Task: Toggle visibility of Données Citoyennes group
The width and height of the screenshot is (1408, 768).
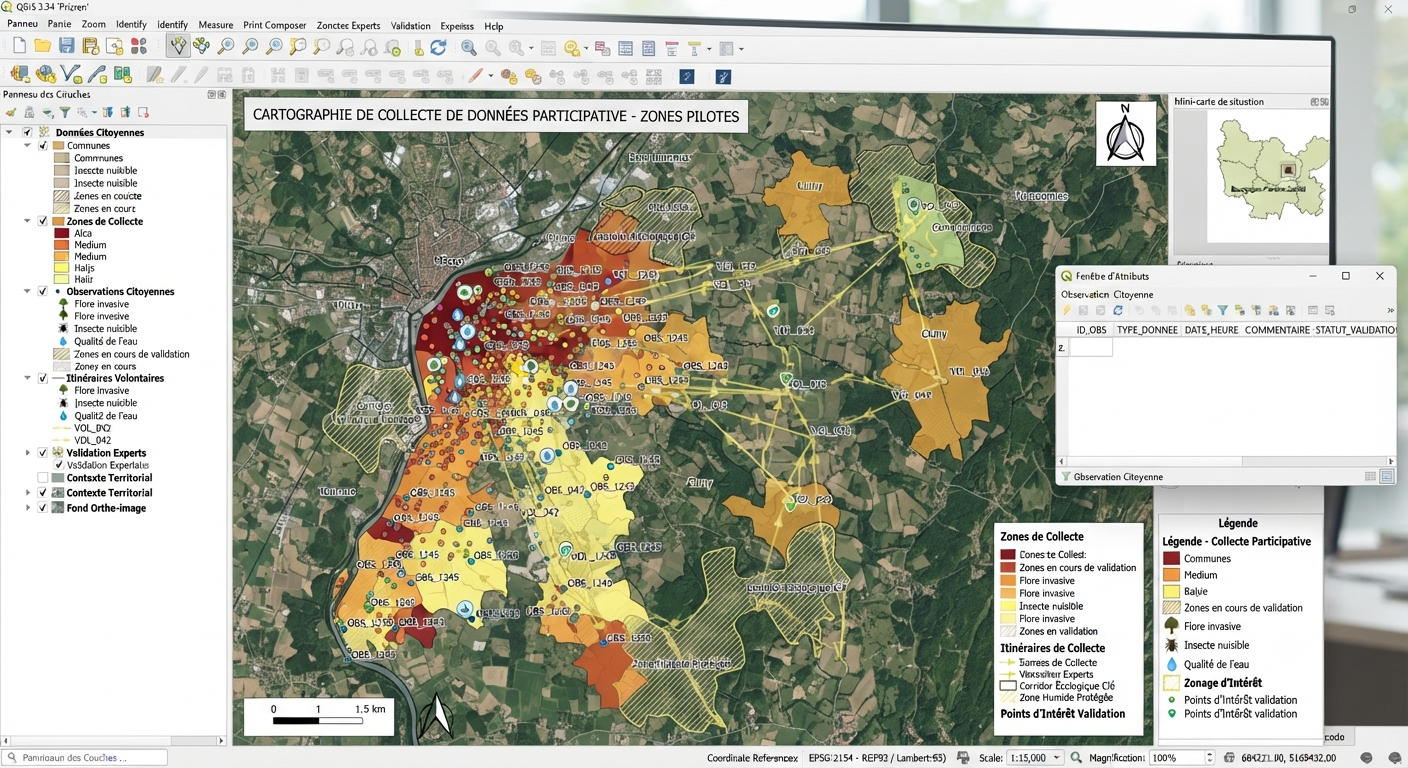Action: (28, 132)
